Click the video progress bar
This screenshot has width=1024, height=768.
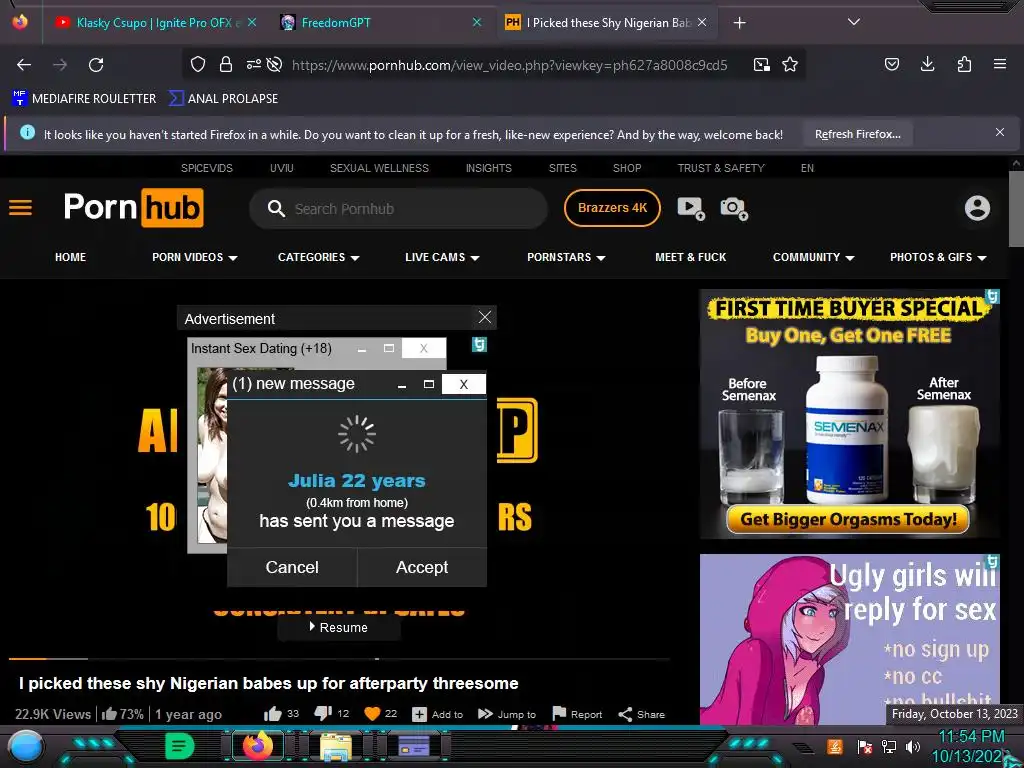(340, 659)
